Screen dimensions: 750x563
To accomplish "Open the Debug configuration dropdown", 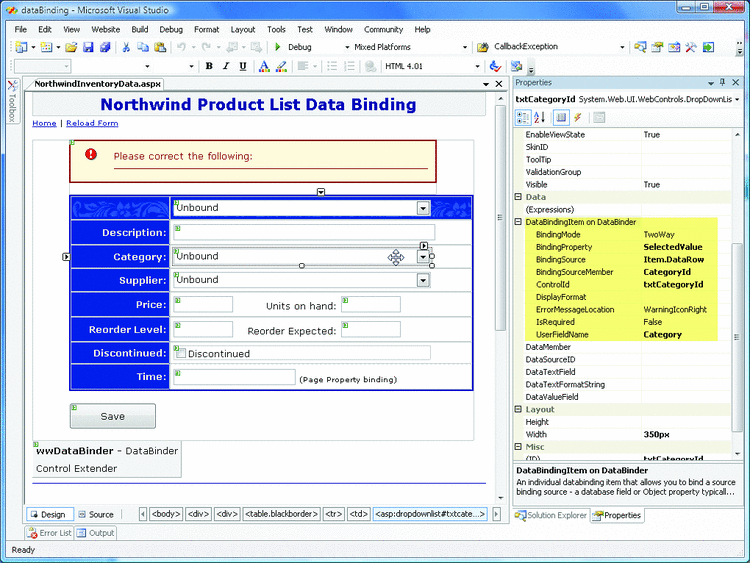I will coord(347,47).
